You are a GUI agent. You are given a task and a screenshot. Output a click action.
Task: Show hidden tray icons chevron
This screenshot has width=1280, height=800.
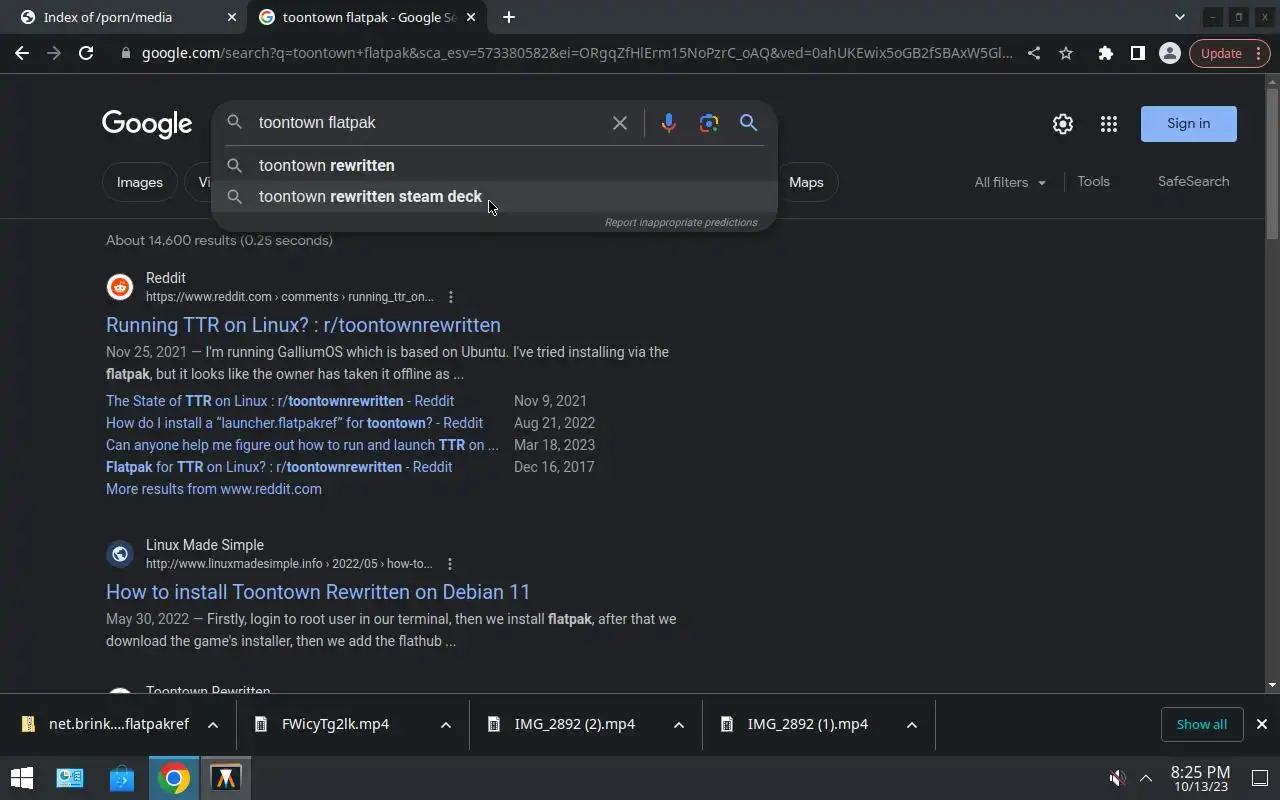[x=1146, y=778]
